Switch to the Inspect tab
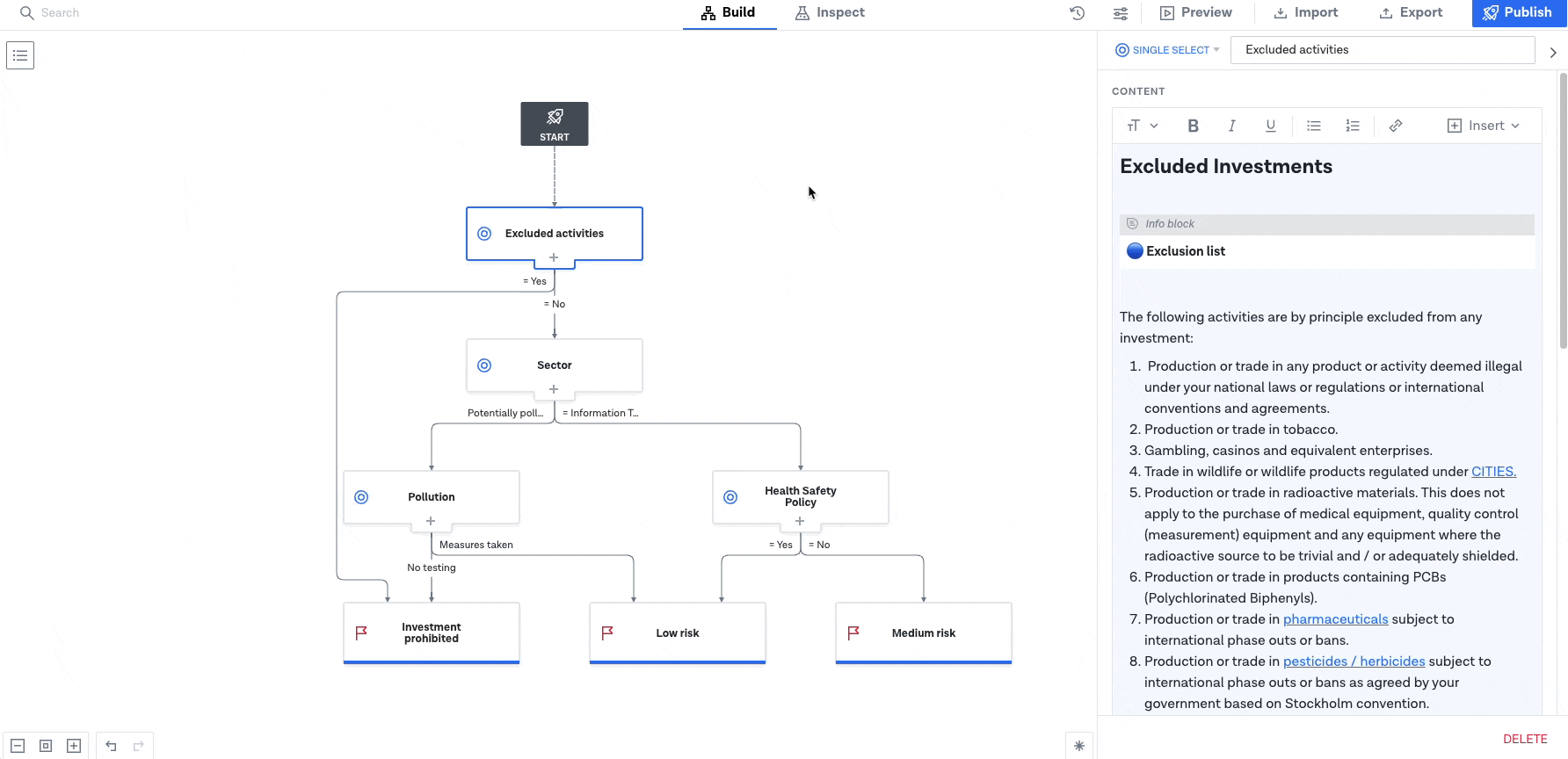This screenshot has height=759, width=1568. [x=830, y=13]
